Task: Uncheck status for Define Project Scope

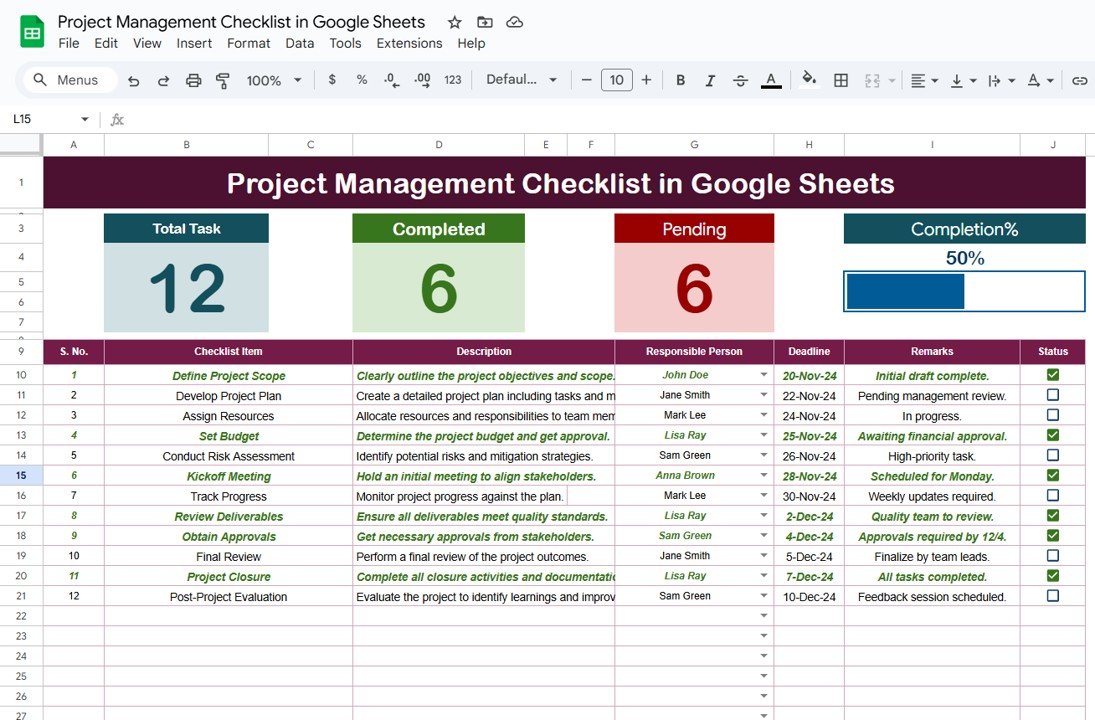Action: point(1052,375)
